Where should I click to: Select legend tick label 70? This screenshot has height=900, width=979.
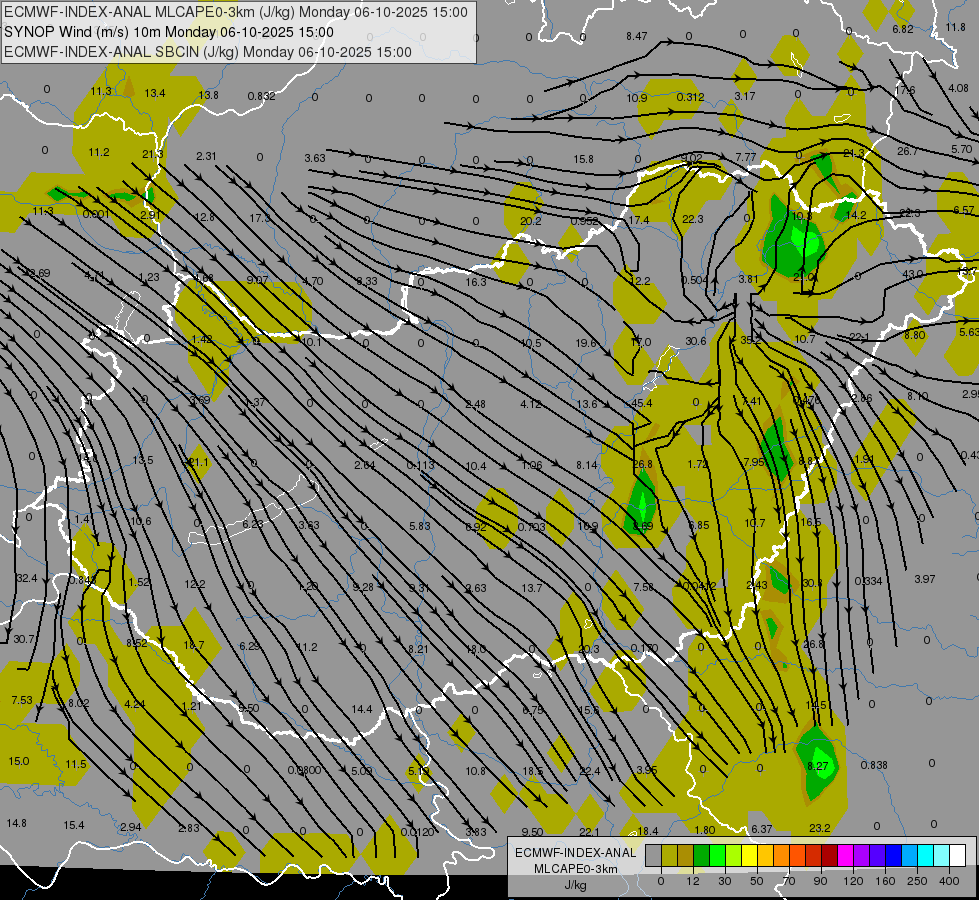pos(789,881)
